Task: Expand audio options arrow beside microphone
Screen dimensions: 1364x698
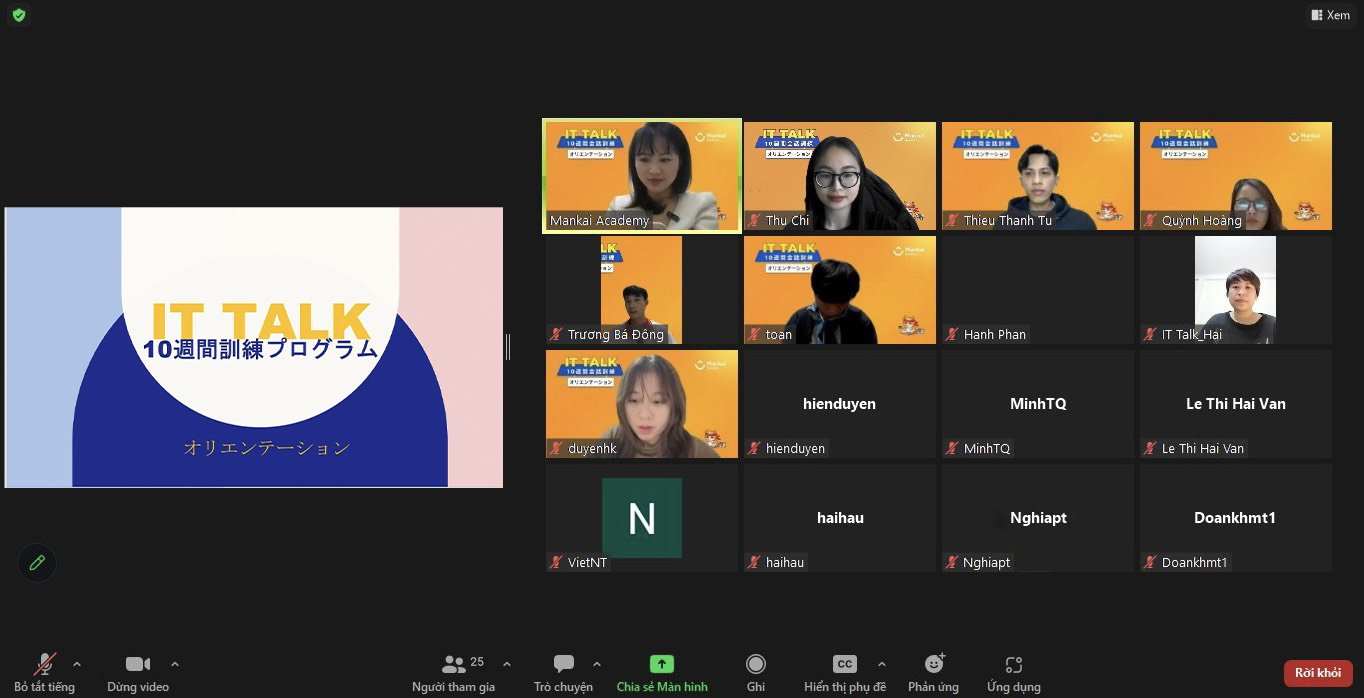Action: [77, 664]
